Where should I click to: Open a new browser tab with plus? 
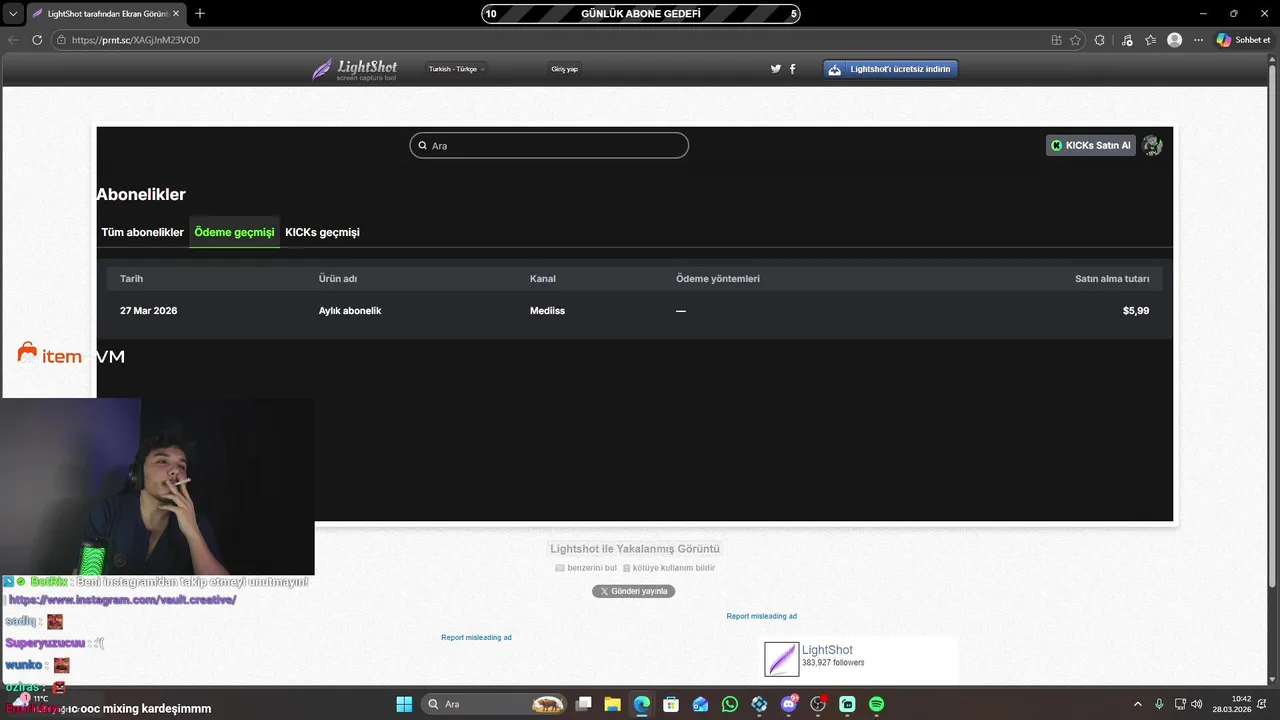click(200, 14)
